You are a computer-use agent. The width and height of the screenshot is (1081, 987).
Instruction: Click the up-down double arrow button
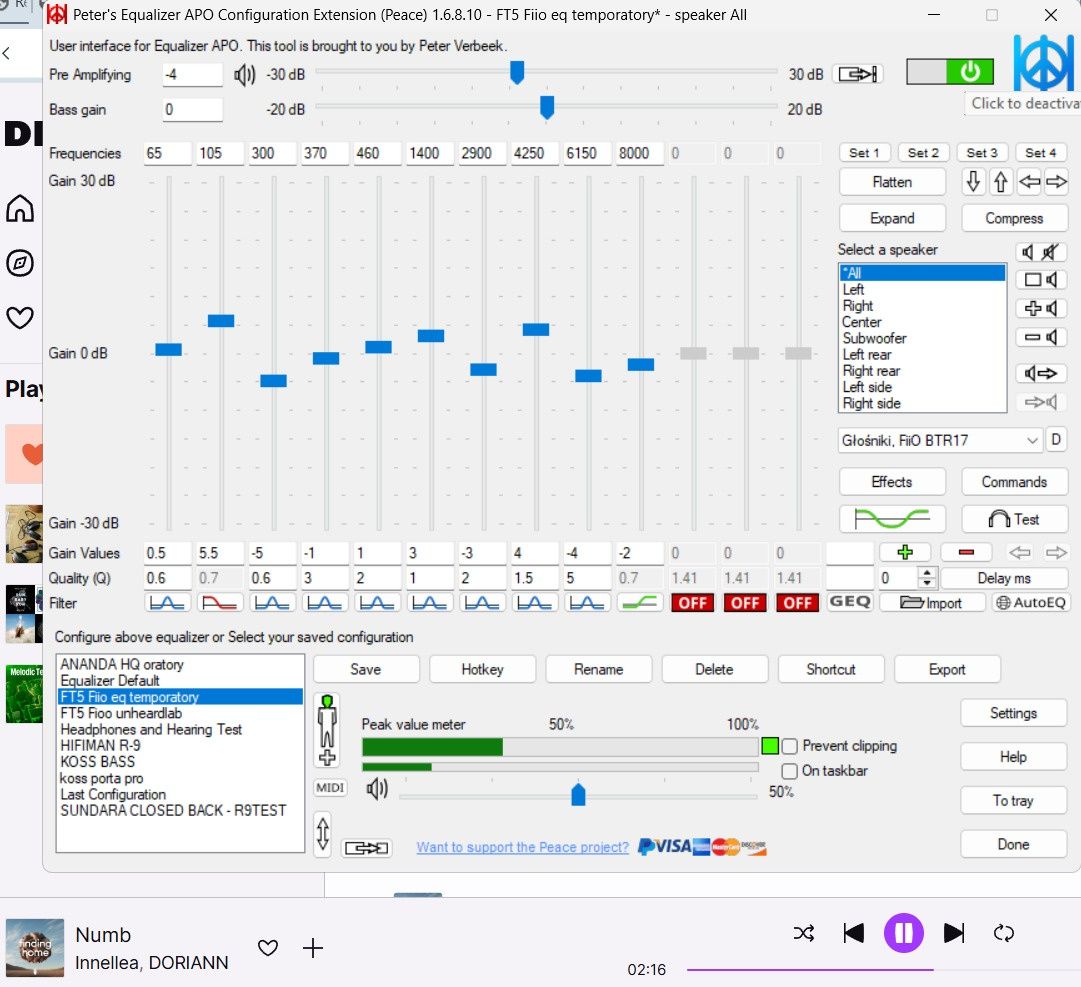click(x=323, y=833)
